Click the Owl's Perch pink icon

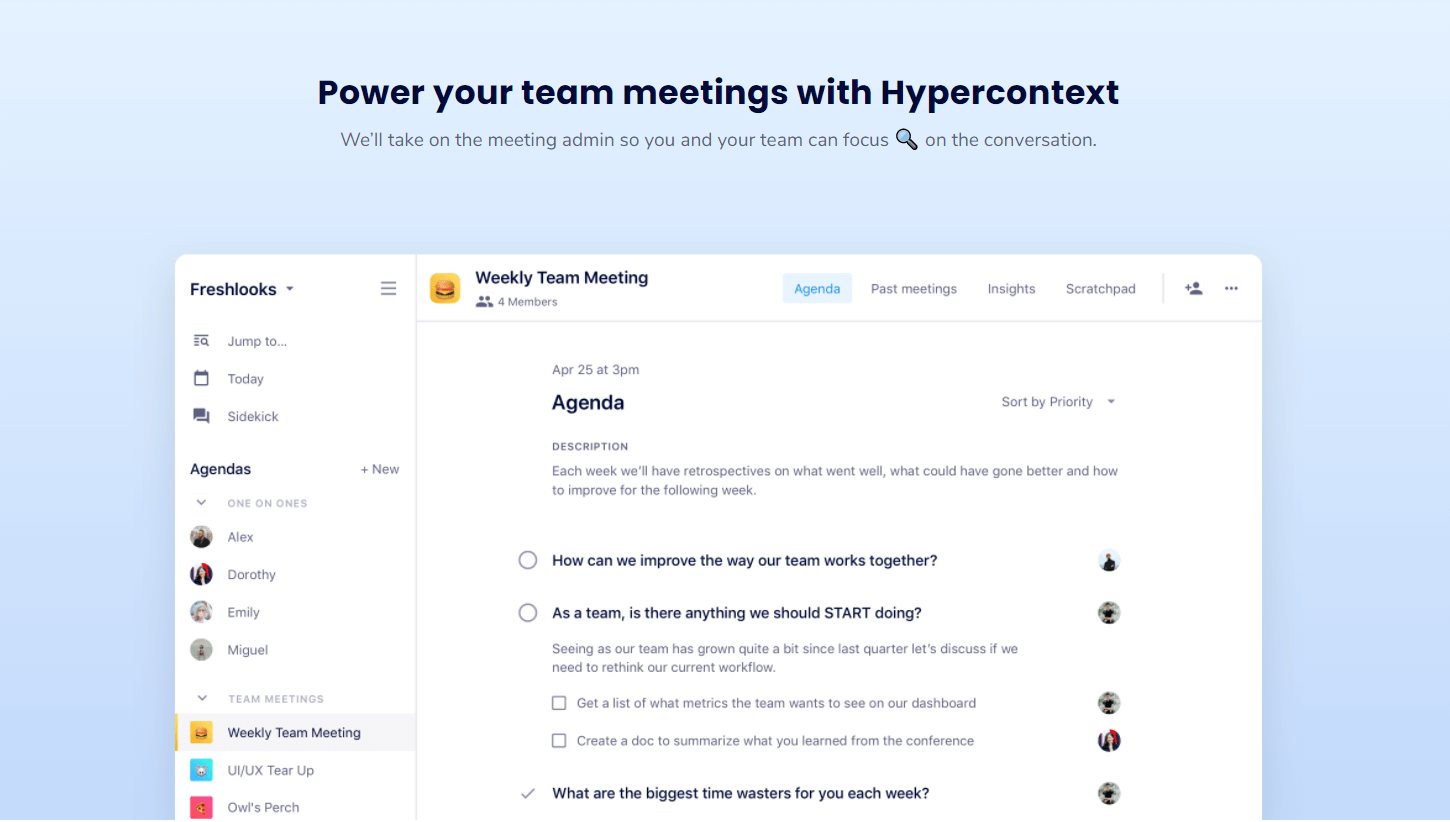[201, 807]
